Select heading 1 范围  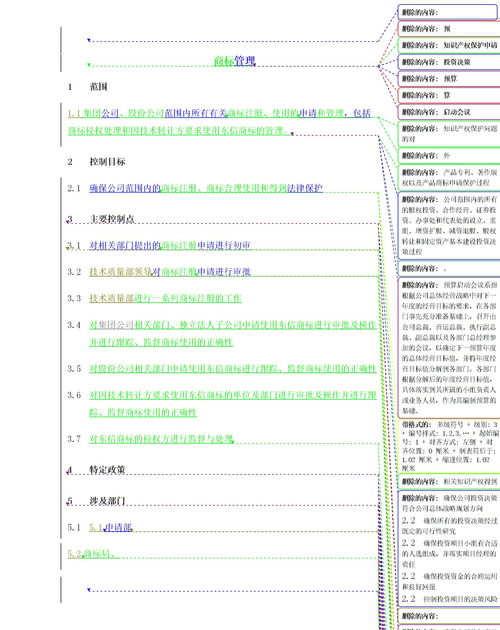point(87,86)
